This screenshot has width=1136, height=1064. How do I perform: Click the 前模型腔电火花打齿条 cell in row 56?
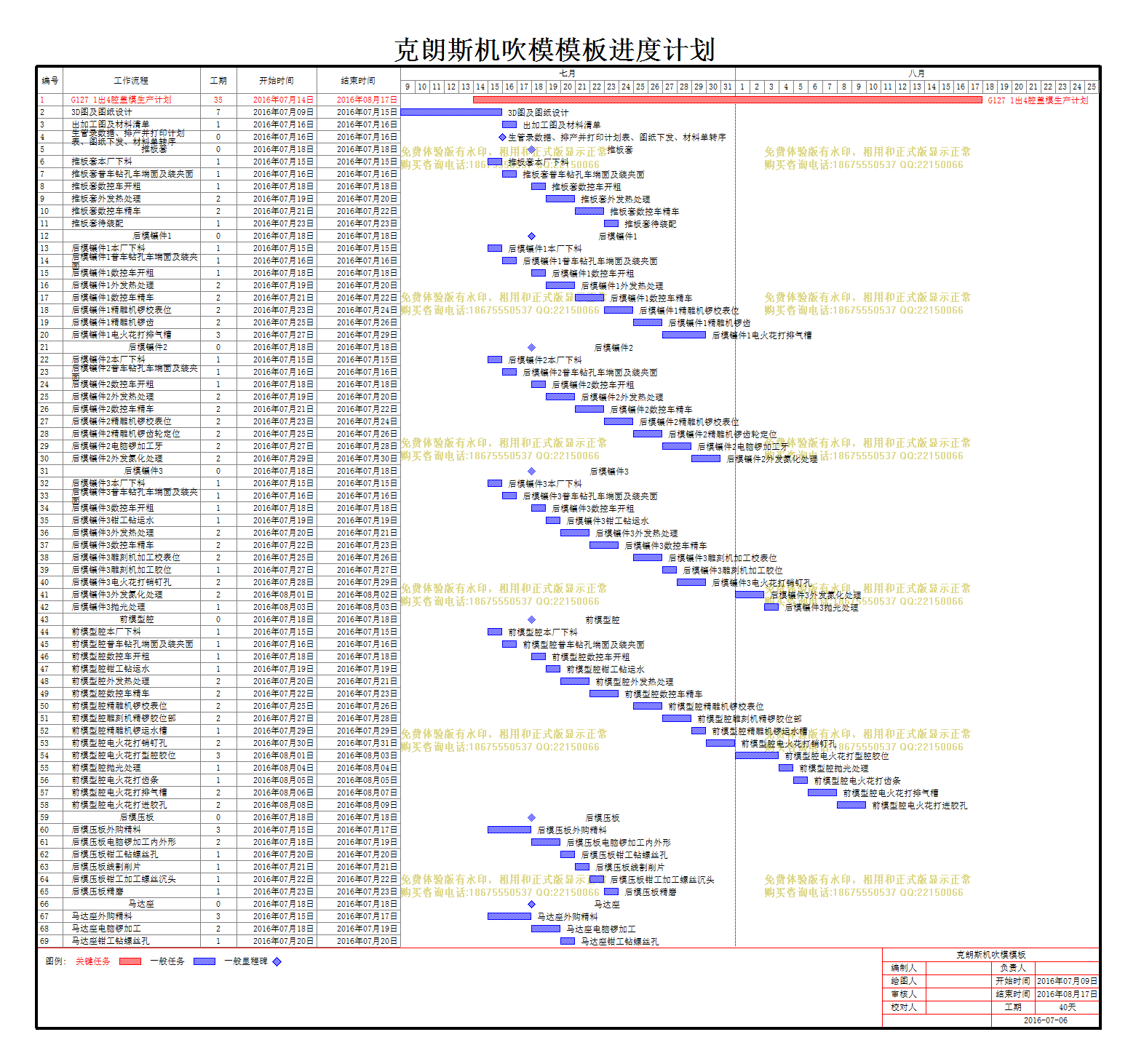click(131, 780)
